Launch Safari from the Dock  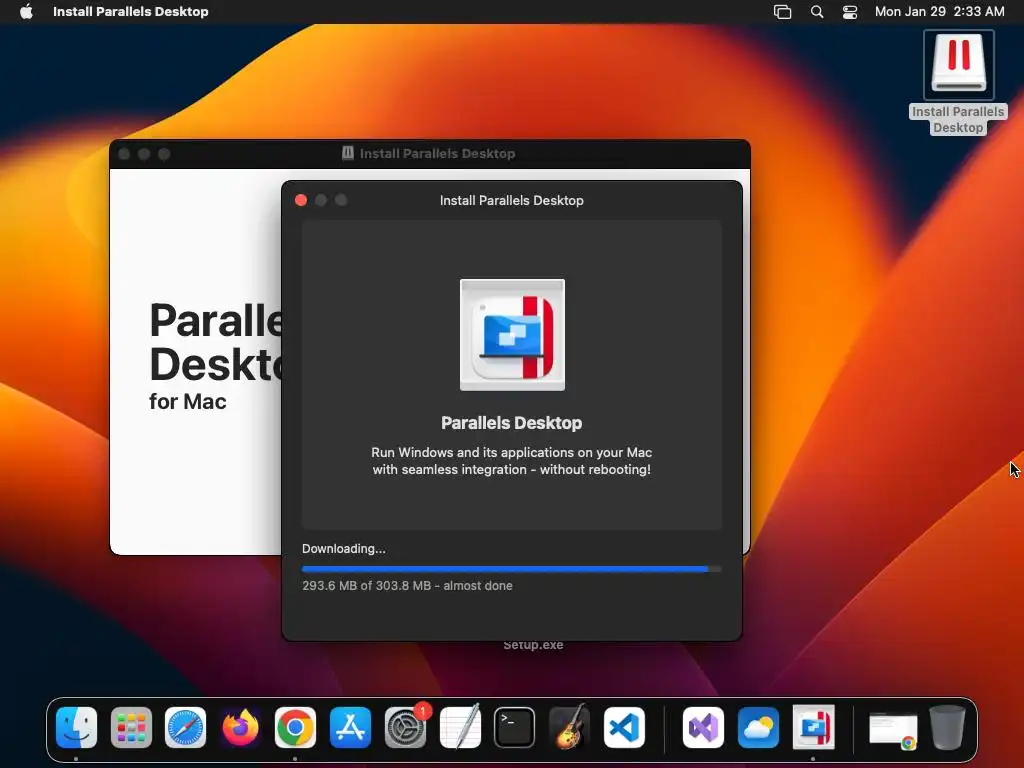tap(185, 727)
